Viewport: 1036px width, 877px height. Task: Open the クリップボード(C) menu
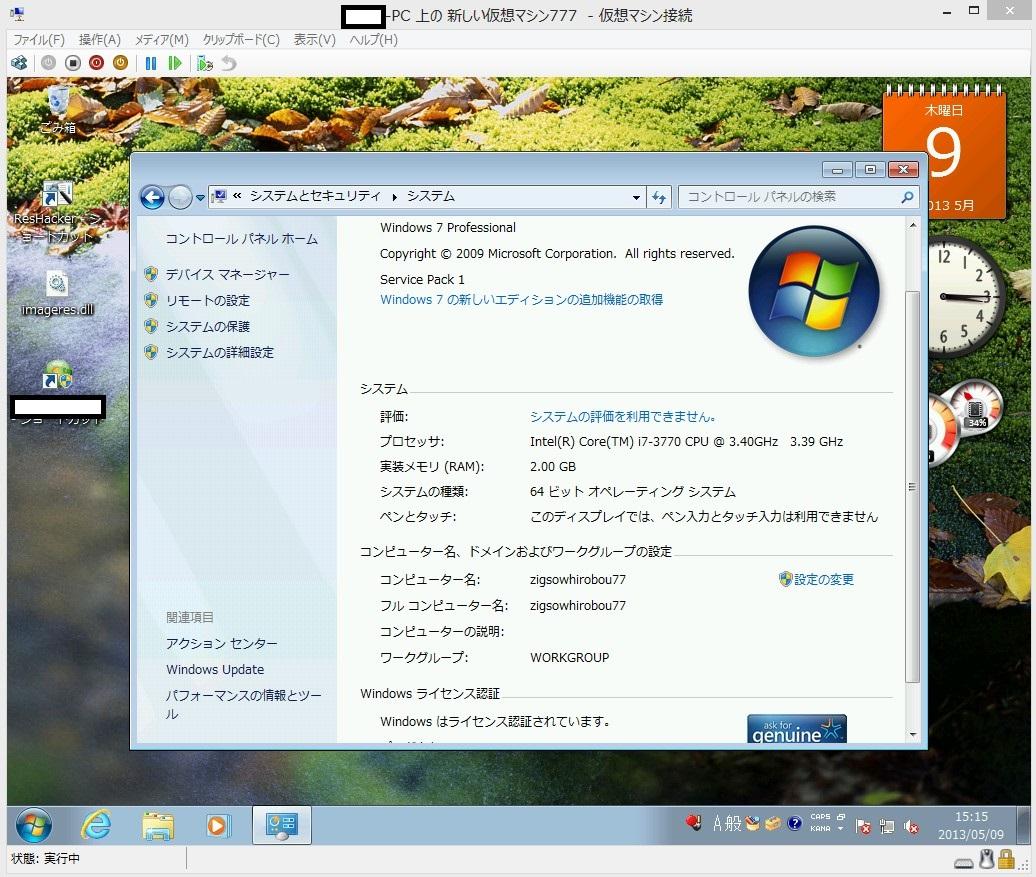241,40
